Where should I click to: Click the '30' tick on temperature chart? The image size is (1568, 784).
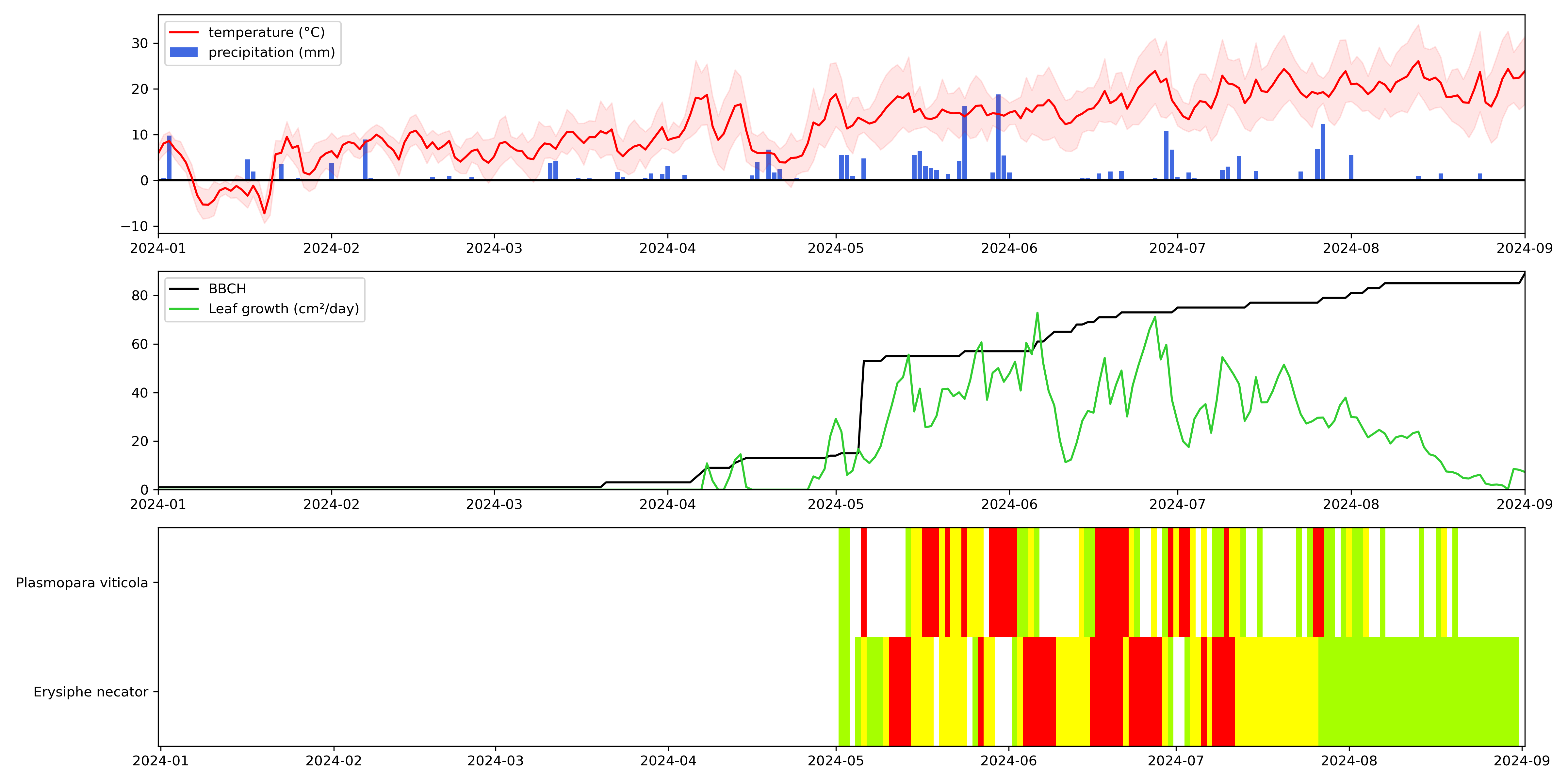click(140, 43)
